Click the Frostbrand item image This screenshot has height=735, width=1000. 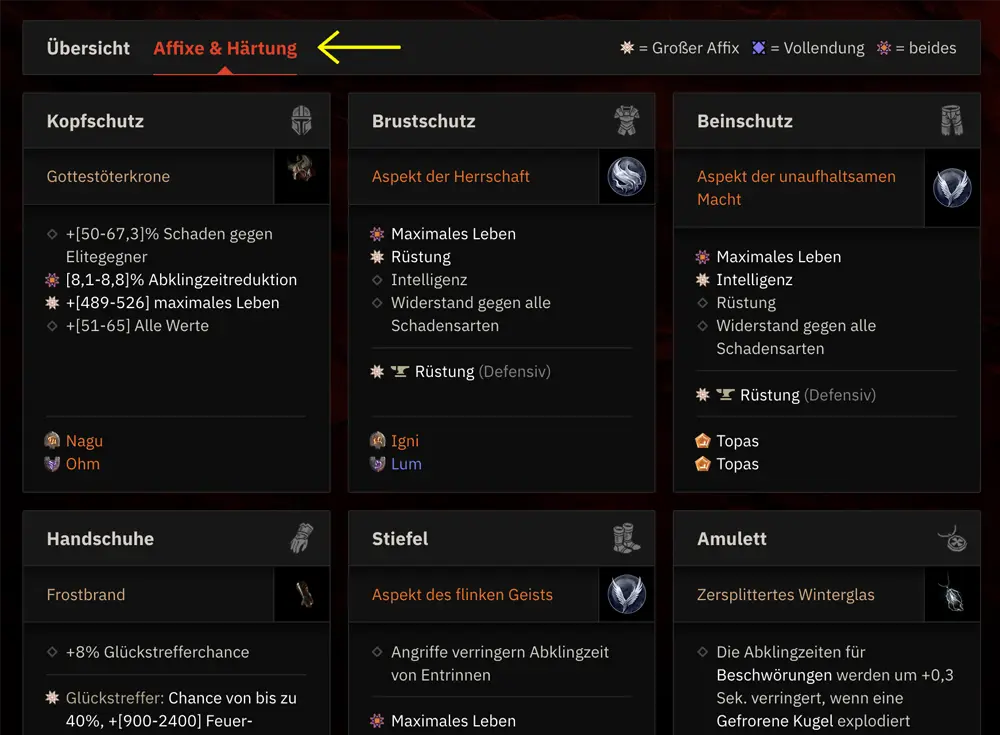(301, 595)
